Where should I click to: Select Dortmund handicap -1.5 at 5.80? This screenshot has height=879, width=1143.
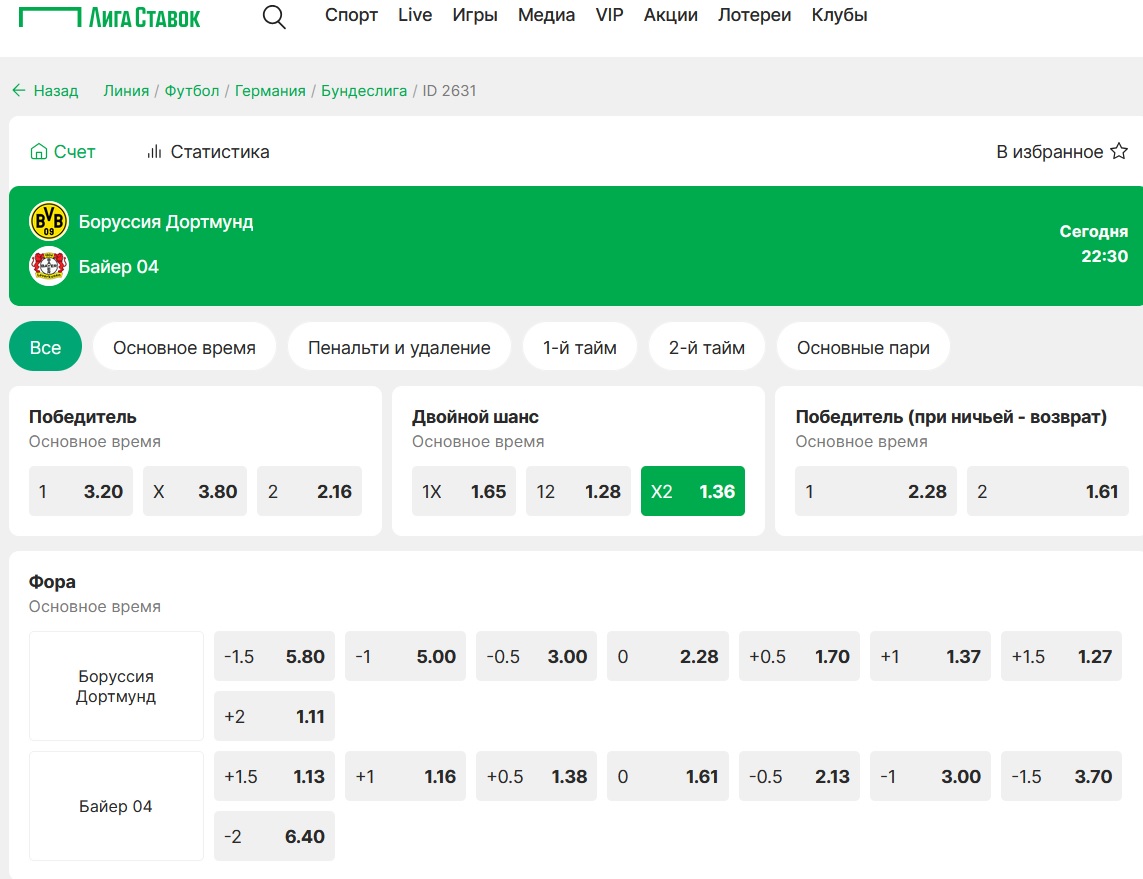274,656
